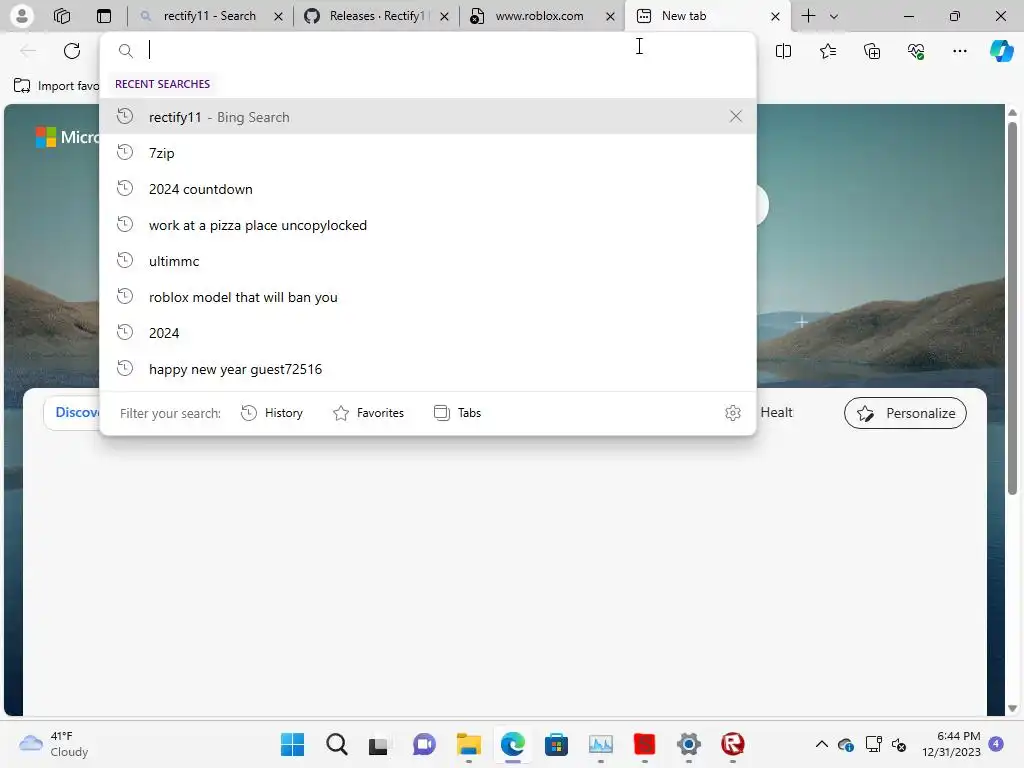
Task: Open Split screen view icon
Action: point(783,51)
